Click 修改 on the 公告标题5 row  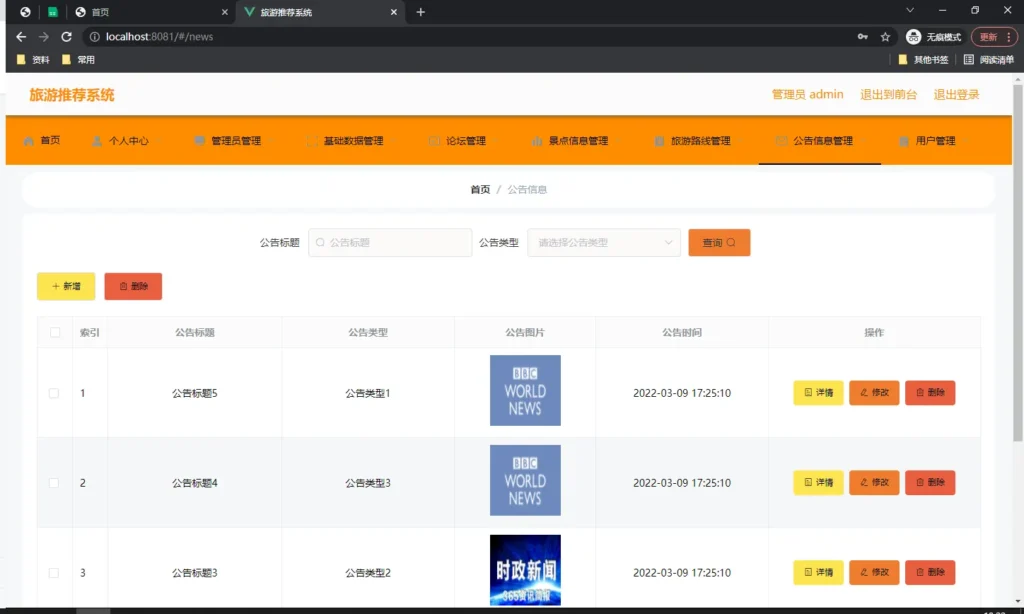873,393
